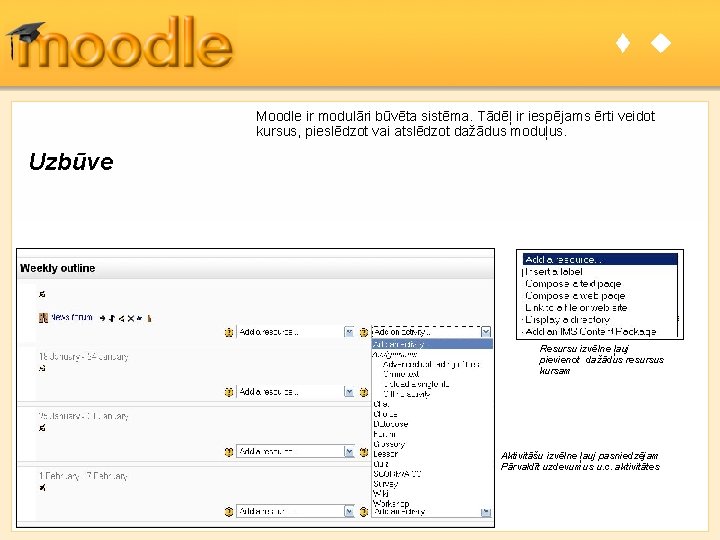
Task: Edit summary of the 18 January week
Action: tap(42, 368)
